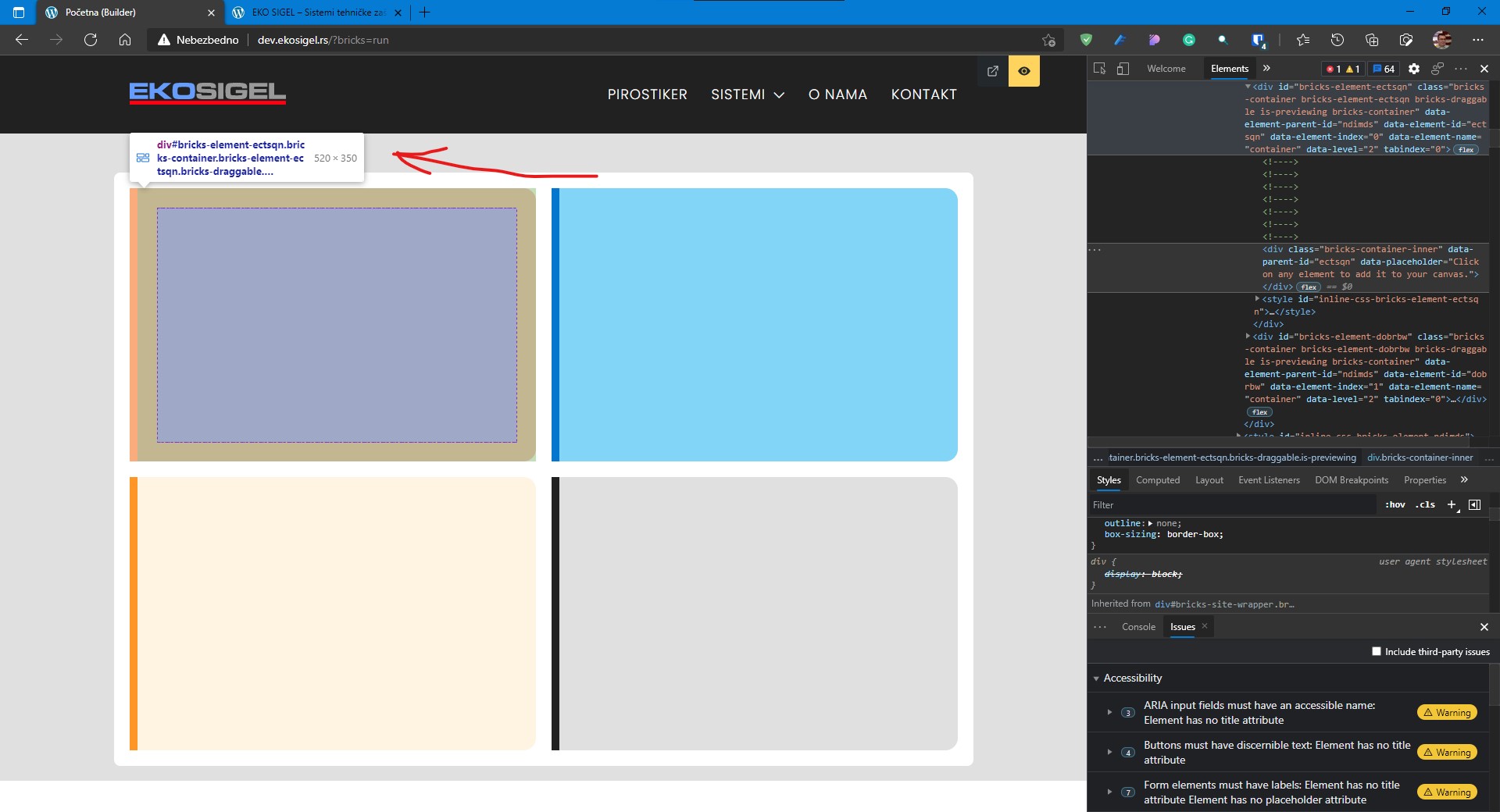Open the Welcome tab in DevTools
The height and width of the screenshot is (812, 1500).
point(1166,69)
